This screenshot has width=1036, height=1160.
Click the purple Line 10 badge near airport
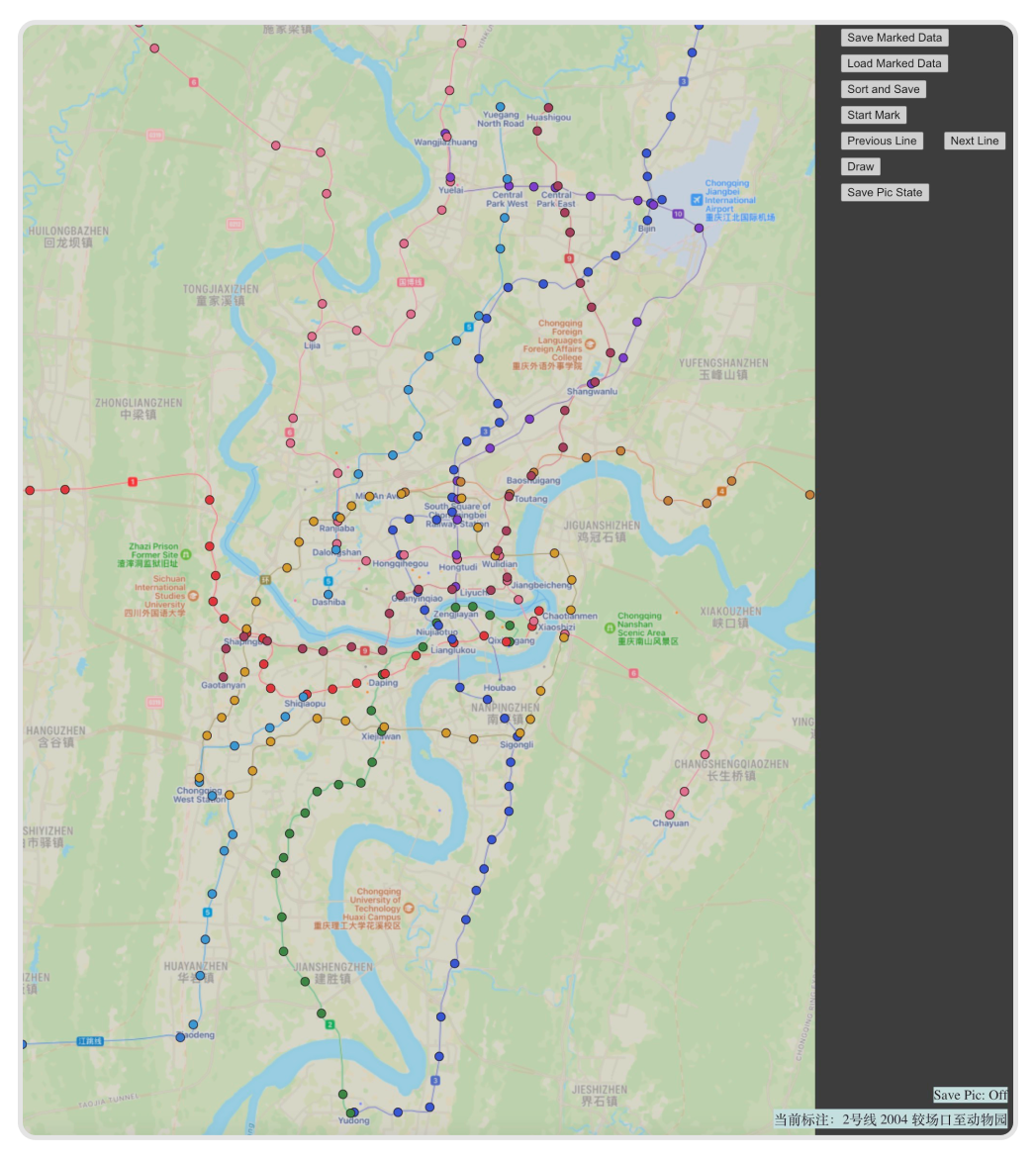(678, 214)
